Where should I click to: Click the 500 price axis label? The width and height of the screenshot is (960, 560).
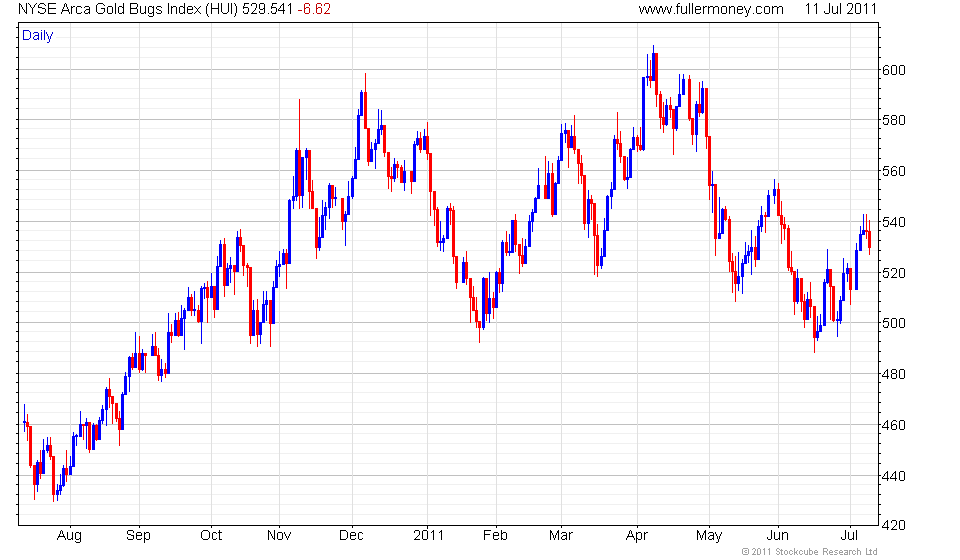893,323
